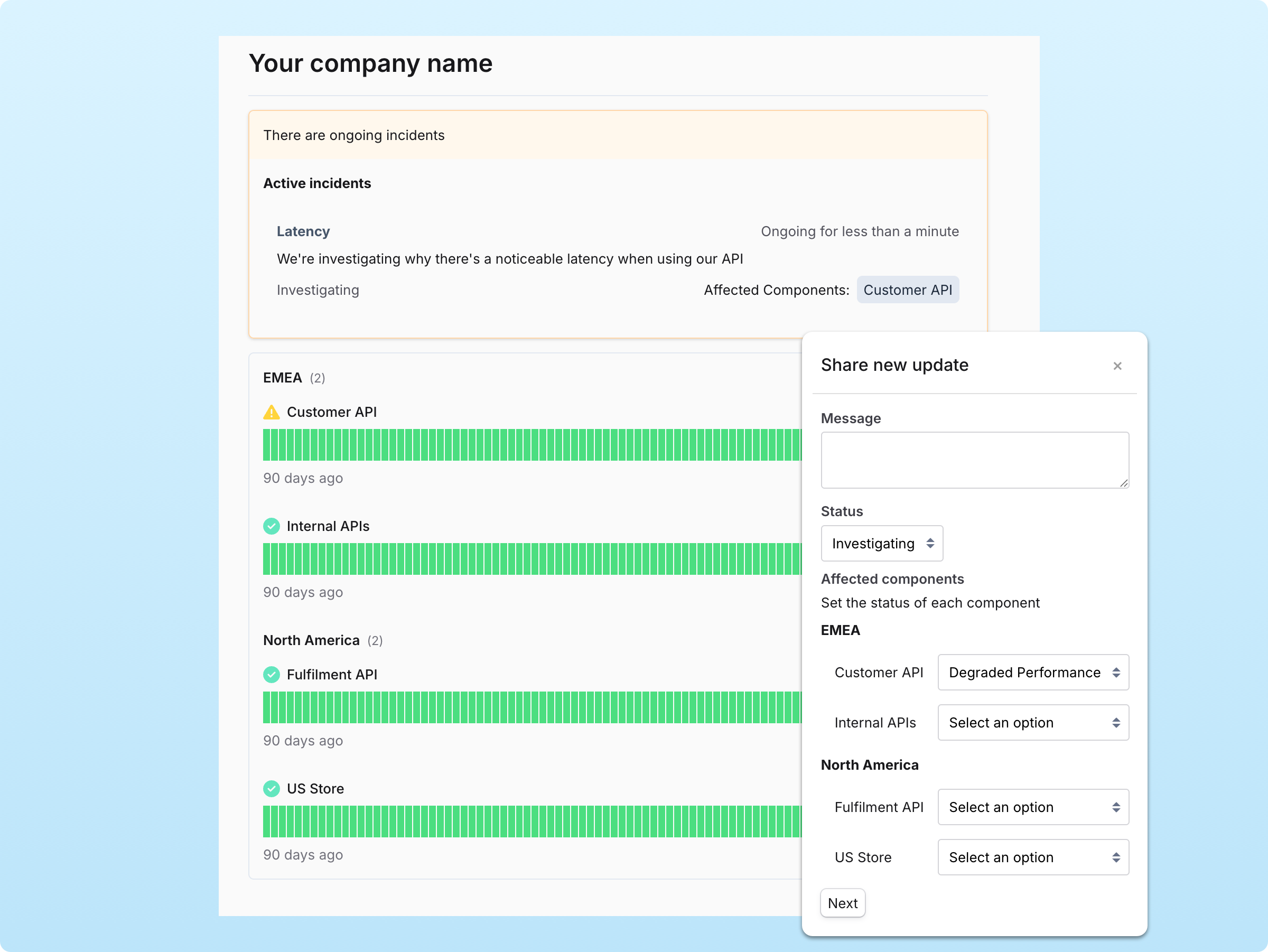Click the message box resize handle
1268x952 pixels.
pos(1124,483)
